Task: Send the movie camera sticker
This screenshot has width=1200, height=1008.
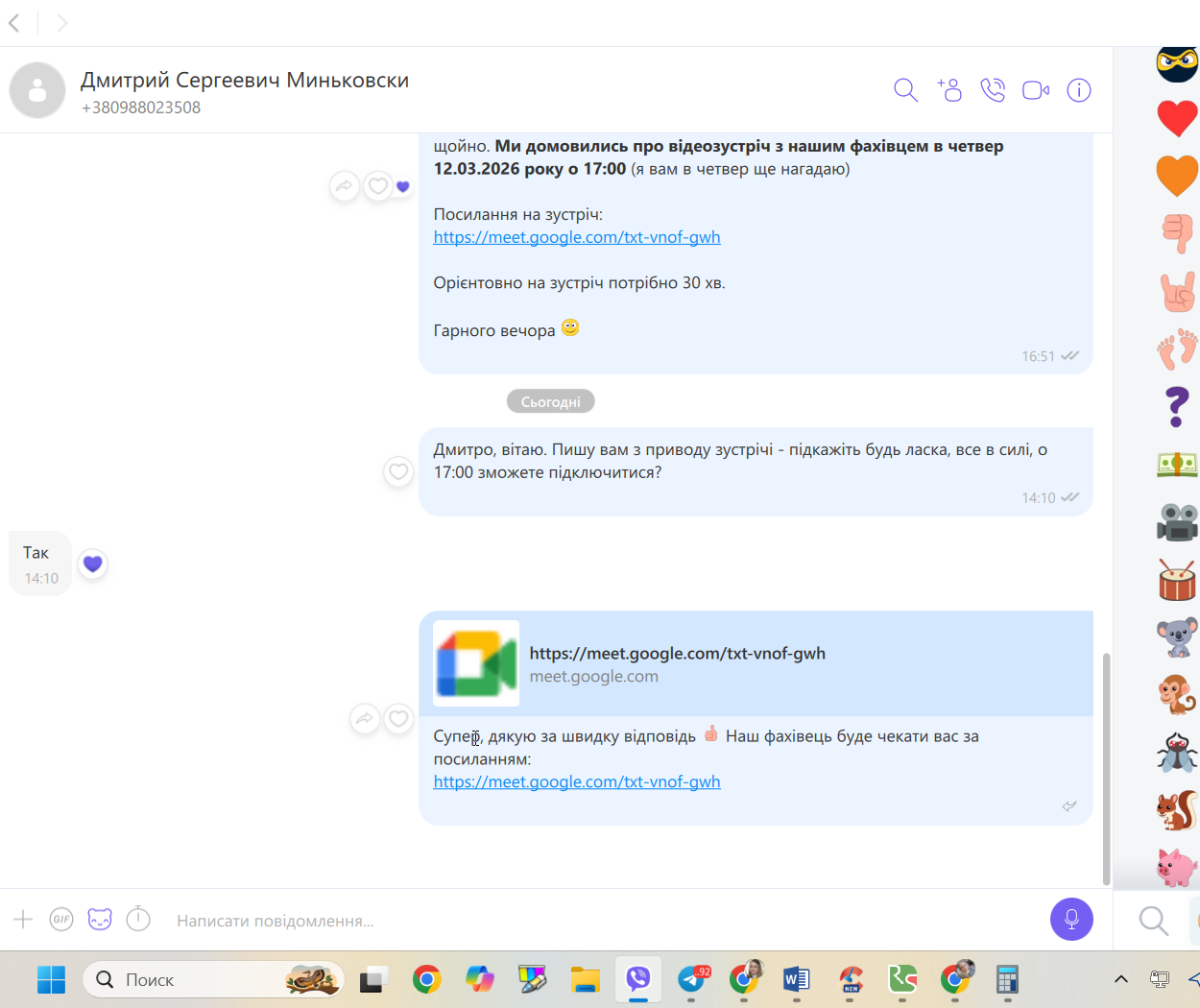Action: coord(1177,522)
